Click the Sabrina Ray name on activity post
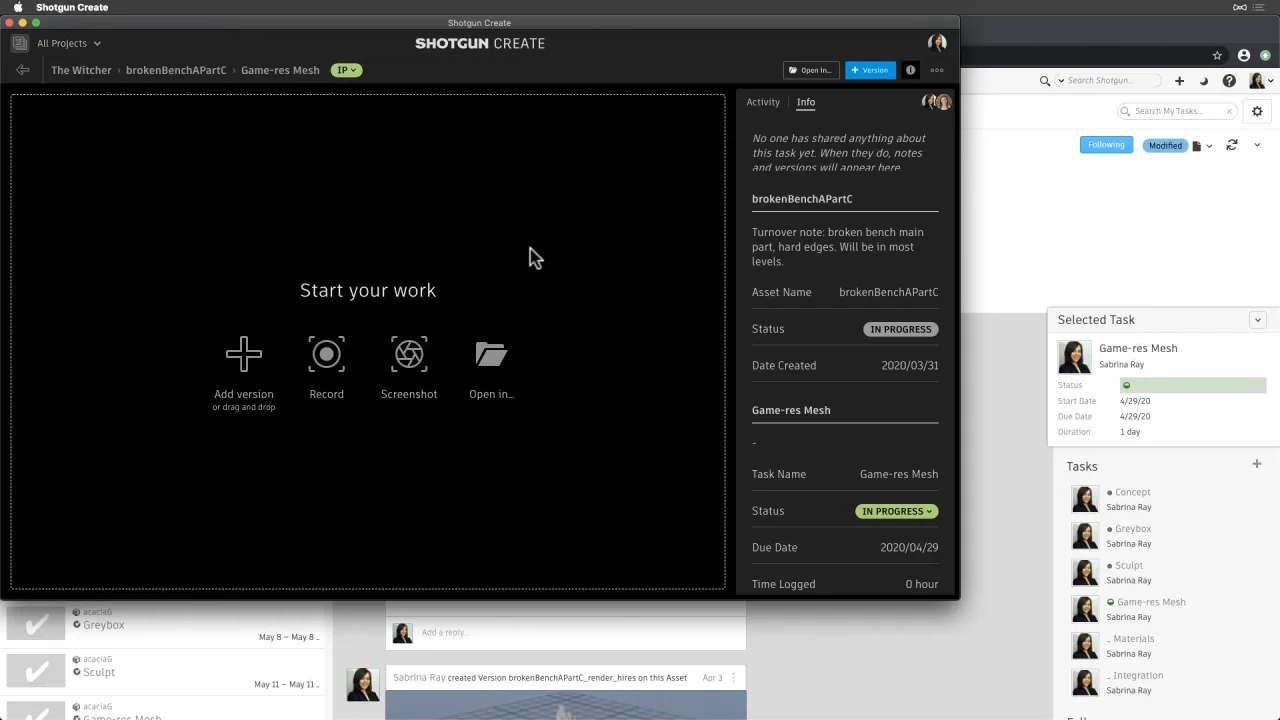Image resolution: width=1280 pixels, height=720 pixels. (419, 677)
